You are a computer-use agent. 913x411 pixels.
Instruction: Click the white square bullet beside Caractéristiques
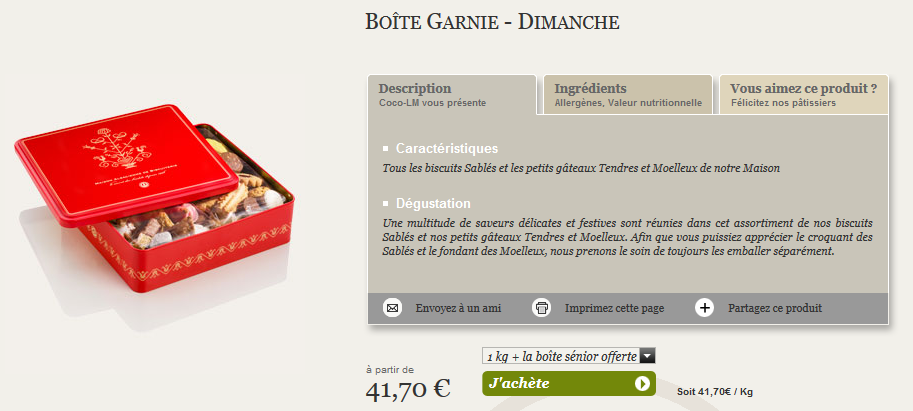386,149
